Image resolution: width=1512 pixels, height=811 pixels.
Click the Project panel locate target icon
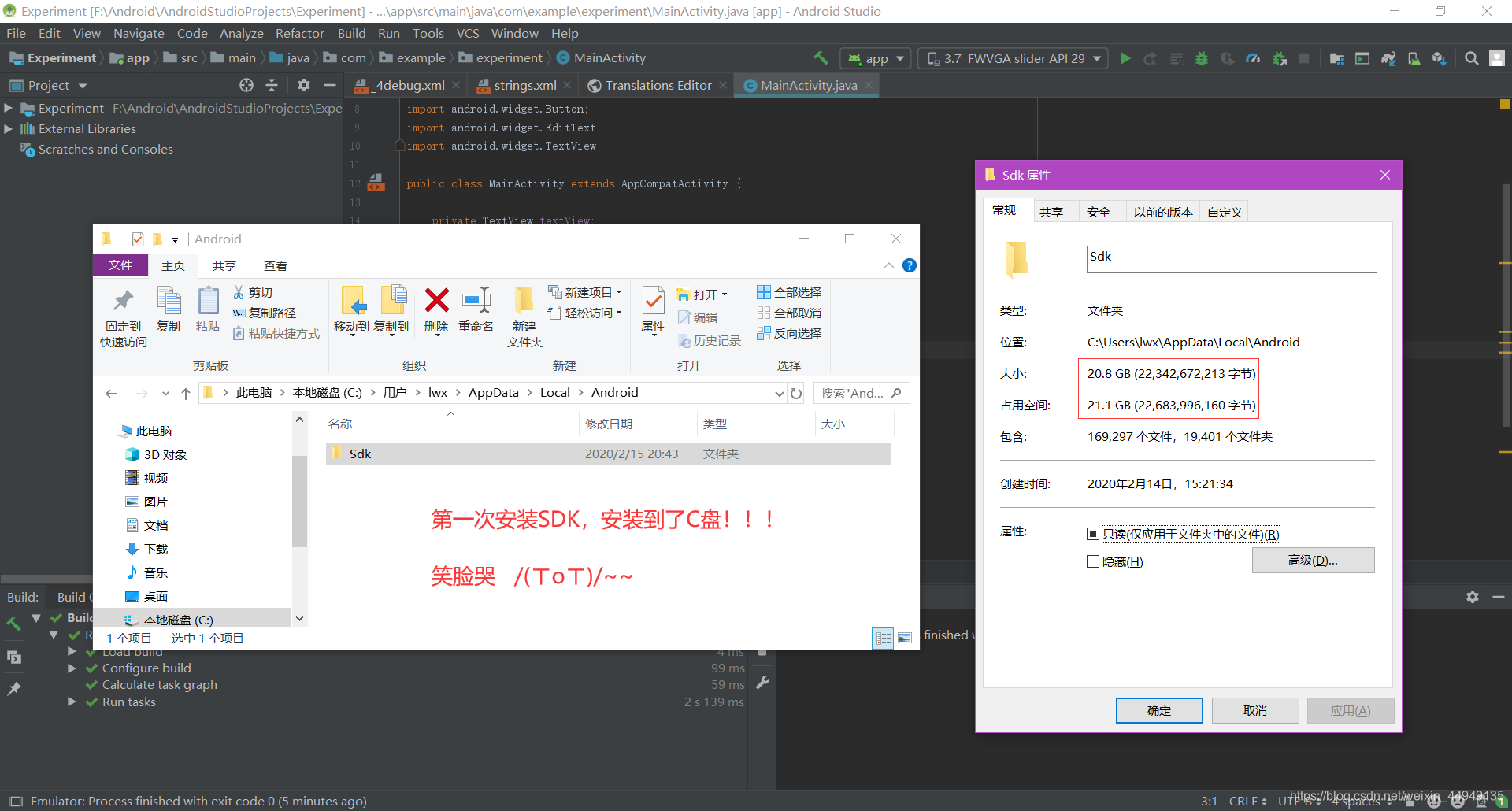[246, 85]
